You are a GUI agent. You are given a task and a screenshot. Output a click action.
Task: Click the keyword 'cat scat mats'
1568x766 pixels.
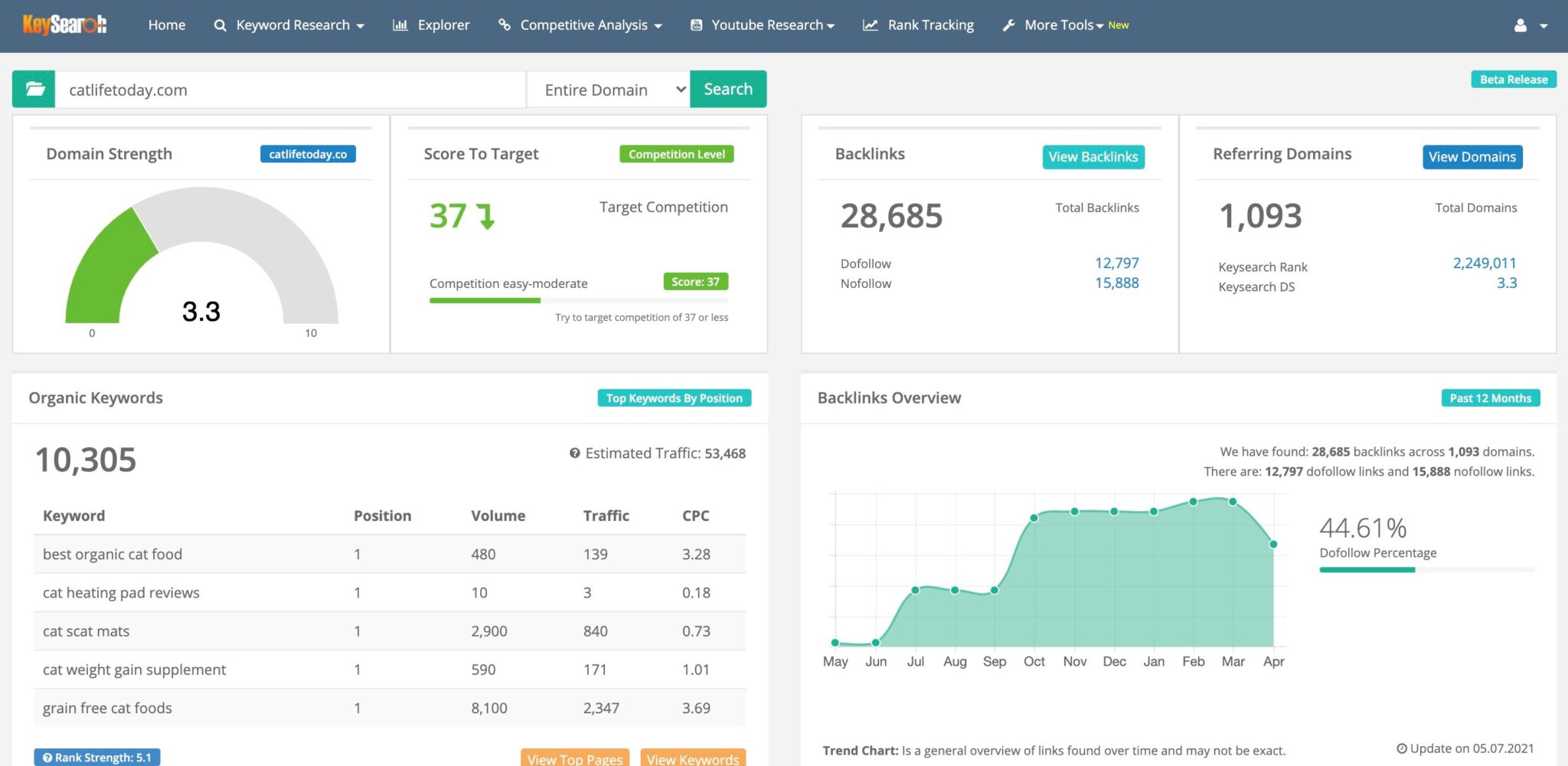(86, 631)
